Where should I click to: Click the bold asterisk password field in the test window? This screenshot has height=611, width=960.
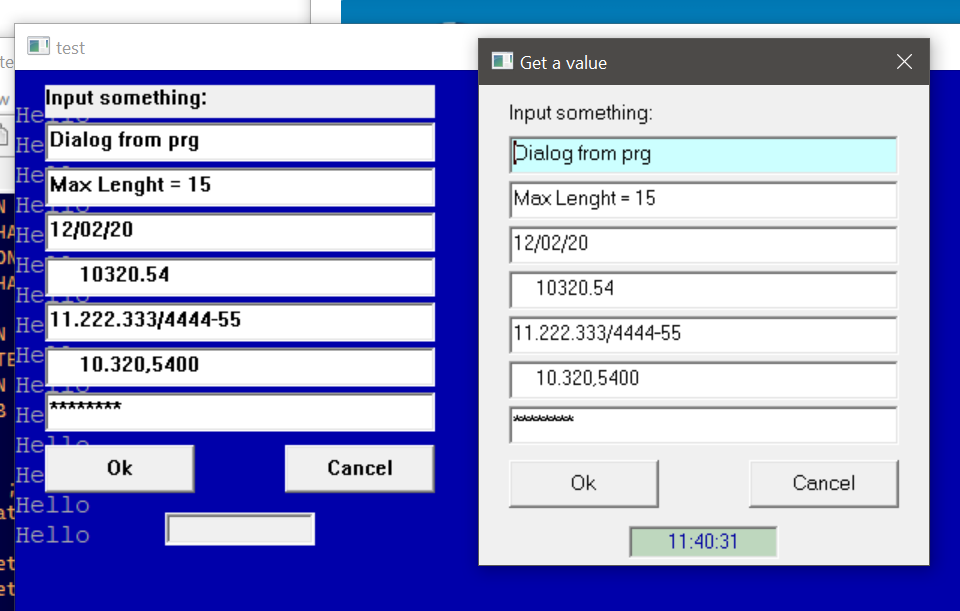(x=240, y=412)
